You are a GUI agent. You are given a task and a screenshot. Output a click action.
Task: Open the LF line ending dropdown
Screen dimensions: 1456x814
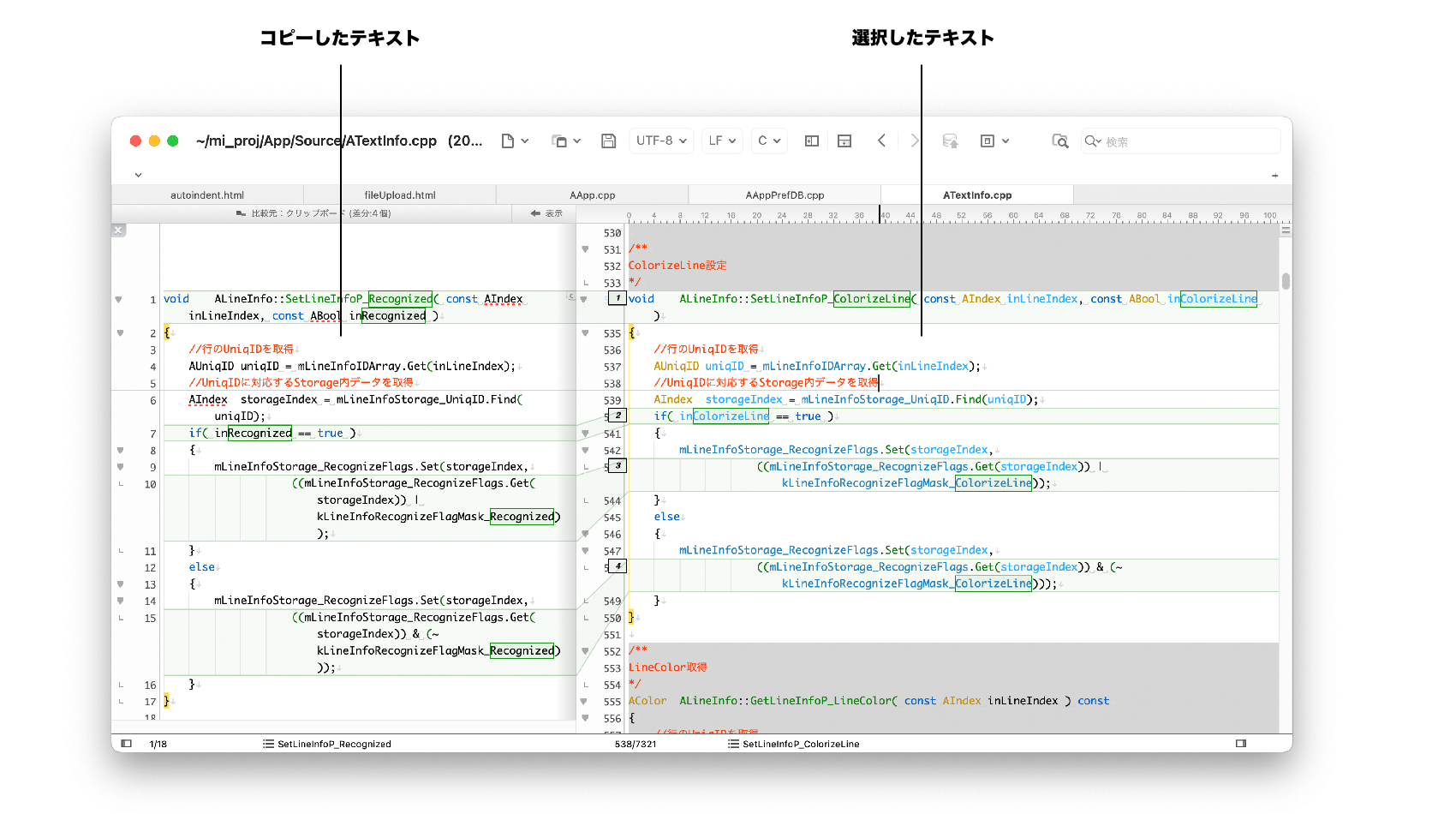(723, 141)
